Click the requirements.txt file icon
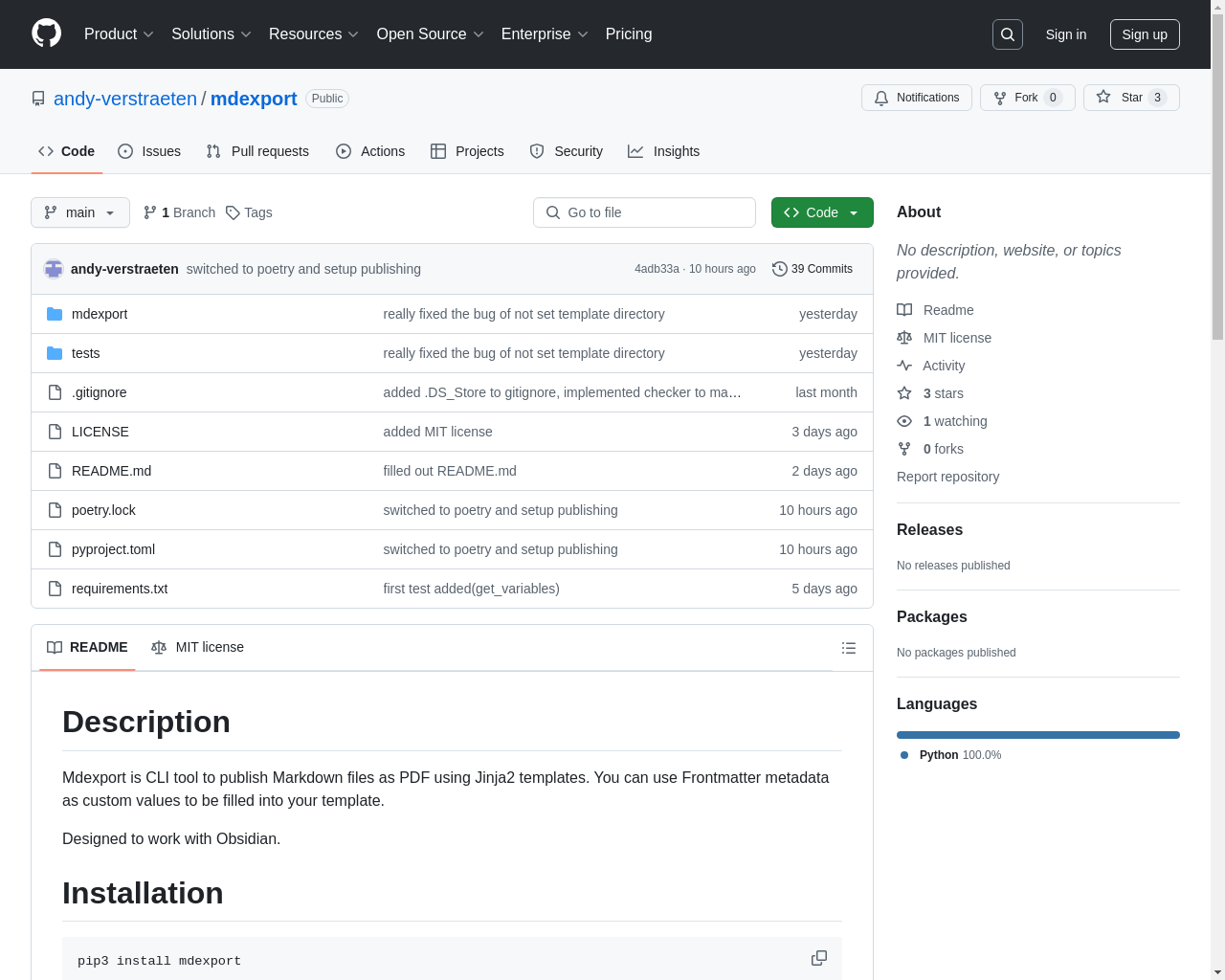Viewport: 1225px width, 980px height. [55, 589]
